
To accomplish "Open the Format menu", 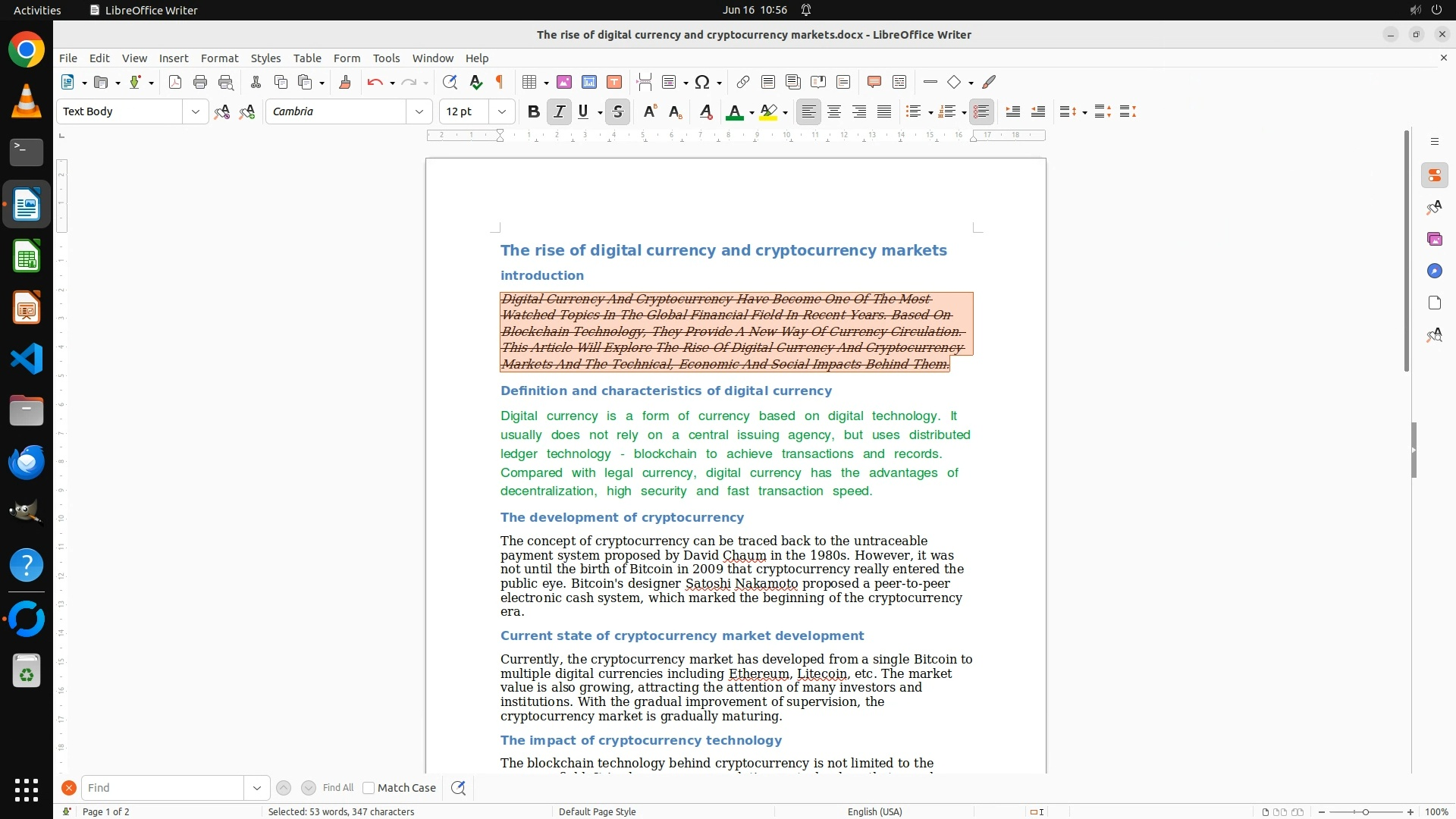I will [x=219, y=58].
